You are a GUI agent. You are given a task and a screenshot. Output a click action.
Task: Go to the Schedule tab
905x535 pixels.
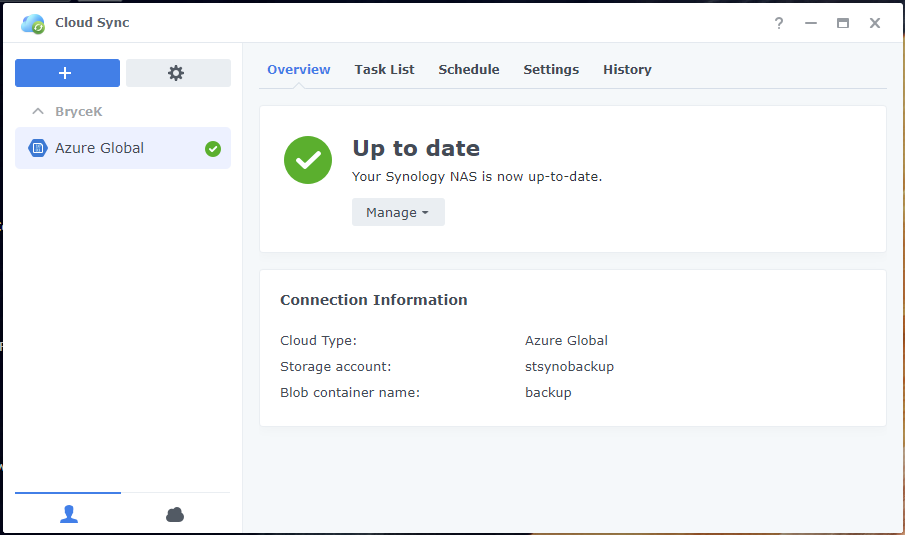pyautogui.click(x=468, y=69)
